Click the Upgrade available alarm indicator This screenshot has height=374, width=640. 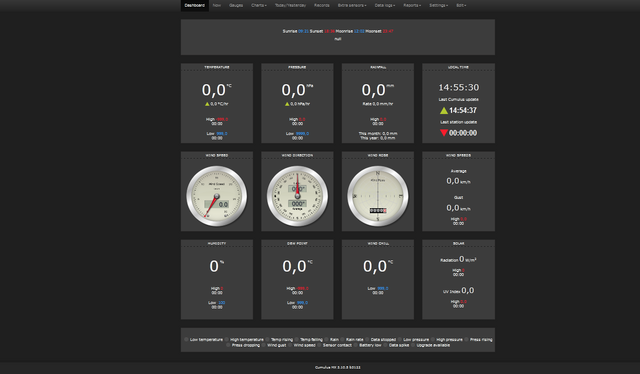pos(413,345)
